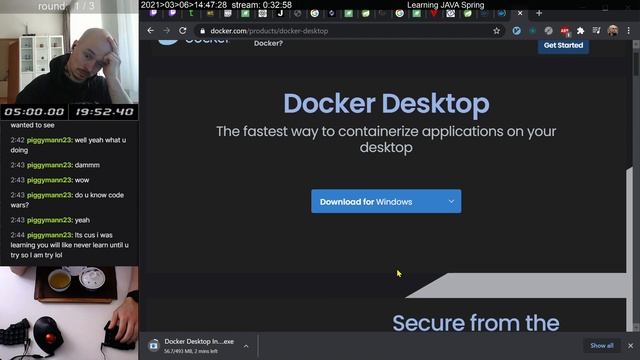Viewport: 640px width, 360px height.
Task: Open the Docker? navigation item
Action: tap(268, 43)
